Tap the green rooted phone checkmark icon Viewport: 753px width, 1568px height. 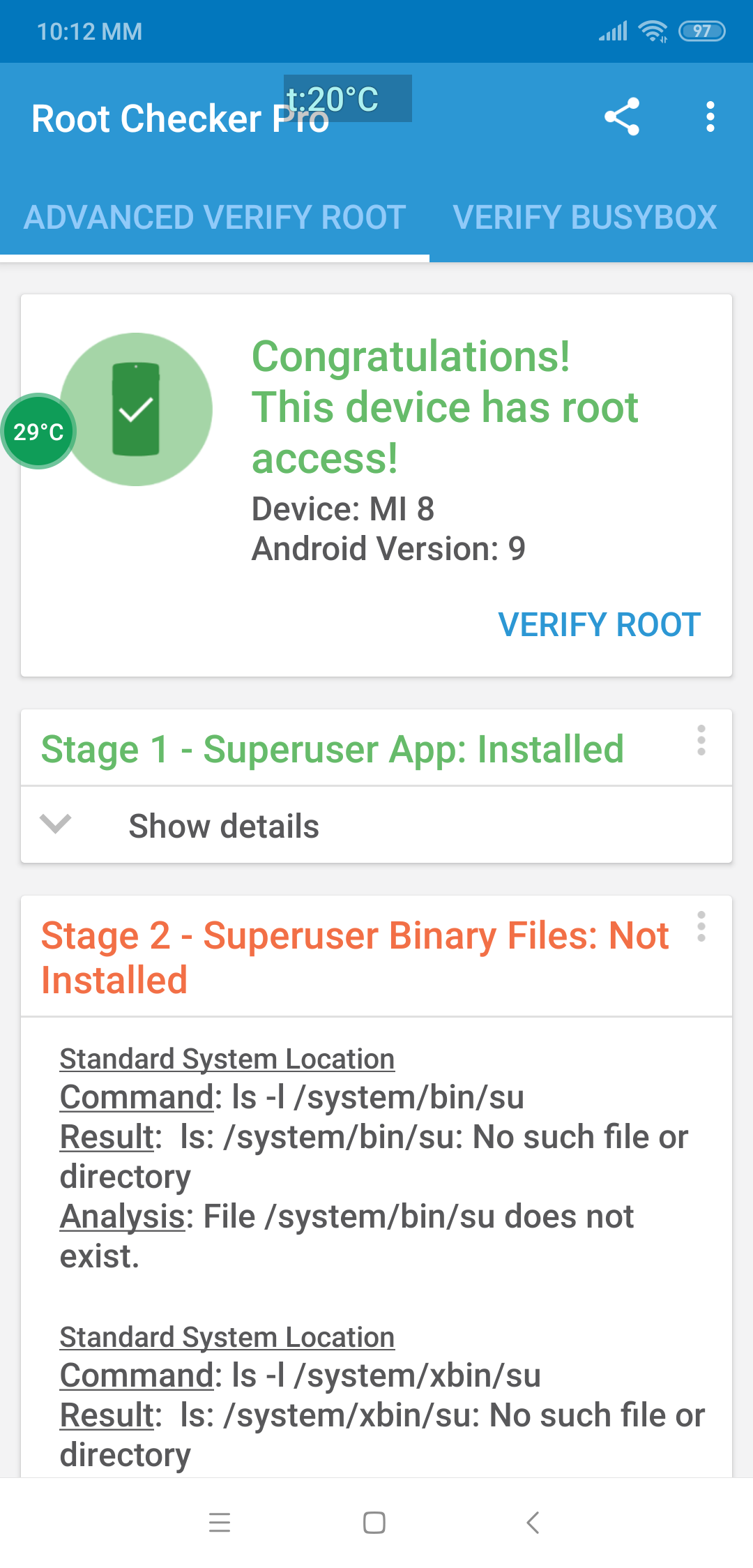(137, 409)
